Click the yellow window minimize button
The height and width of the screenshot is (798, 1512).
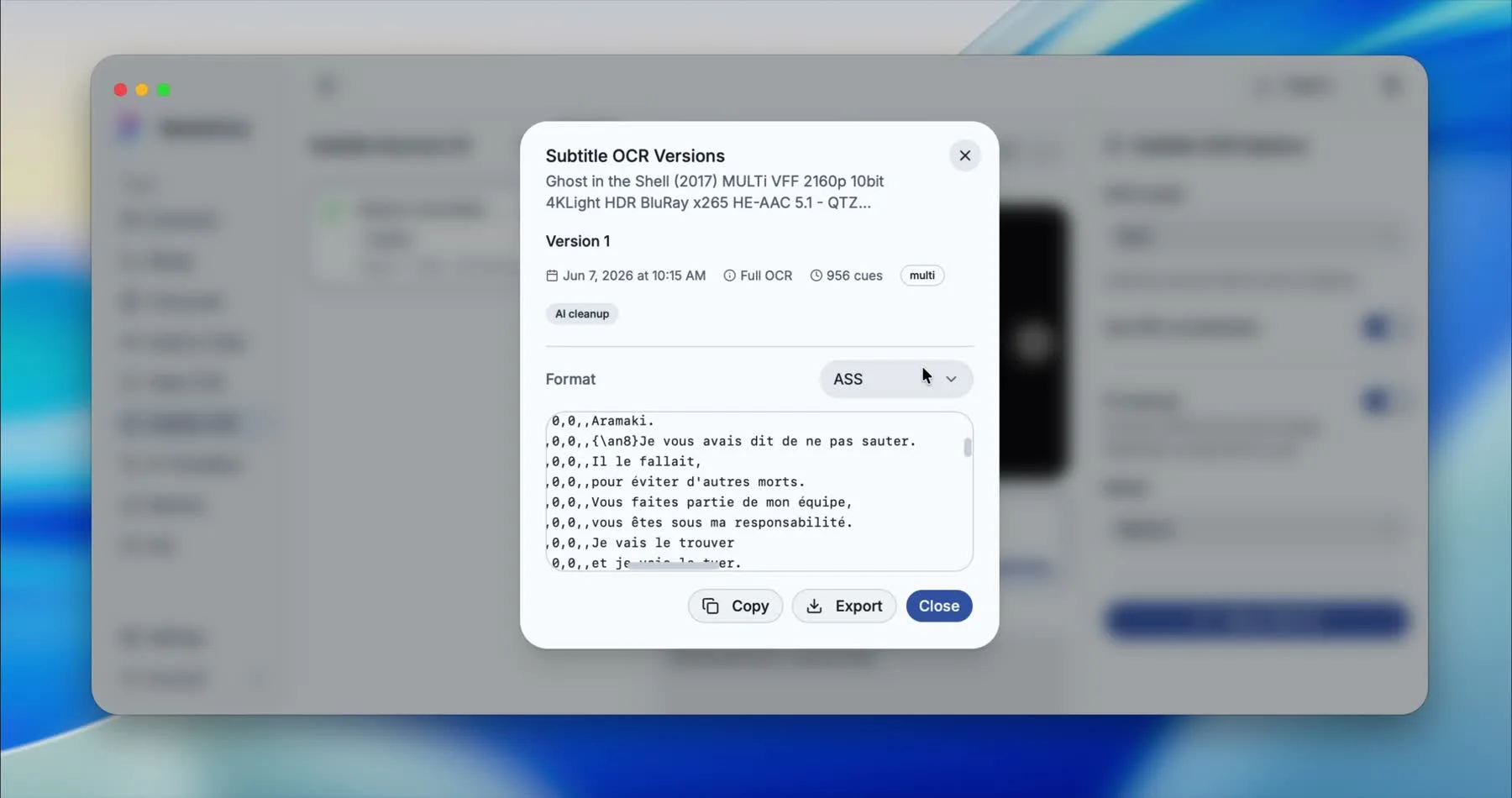(142, 90)
